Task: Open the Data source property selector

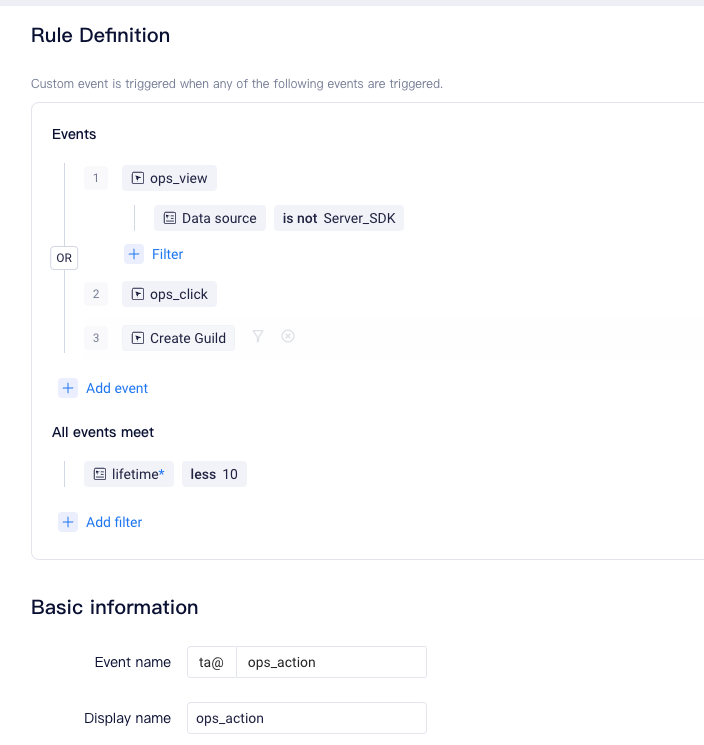Action: (x=210, y=218)
